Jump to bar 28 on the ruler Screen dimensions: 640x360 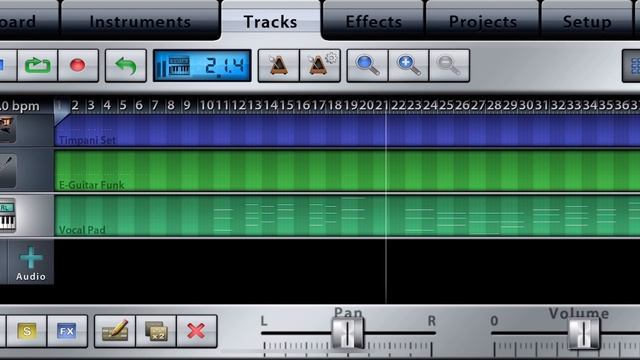coord(493,106)
